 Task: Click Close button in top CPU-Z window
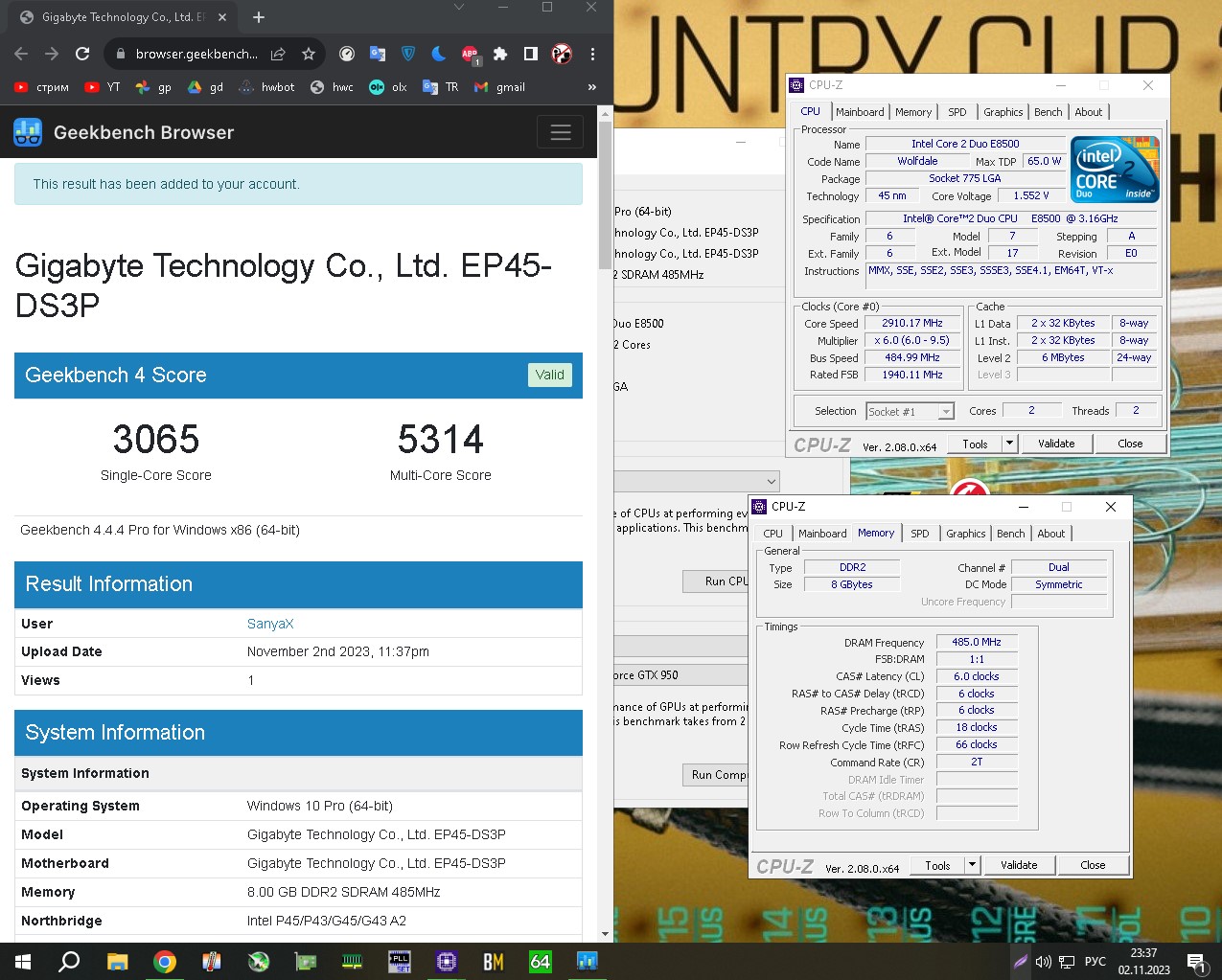tap(1130, 444)
